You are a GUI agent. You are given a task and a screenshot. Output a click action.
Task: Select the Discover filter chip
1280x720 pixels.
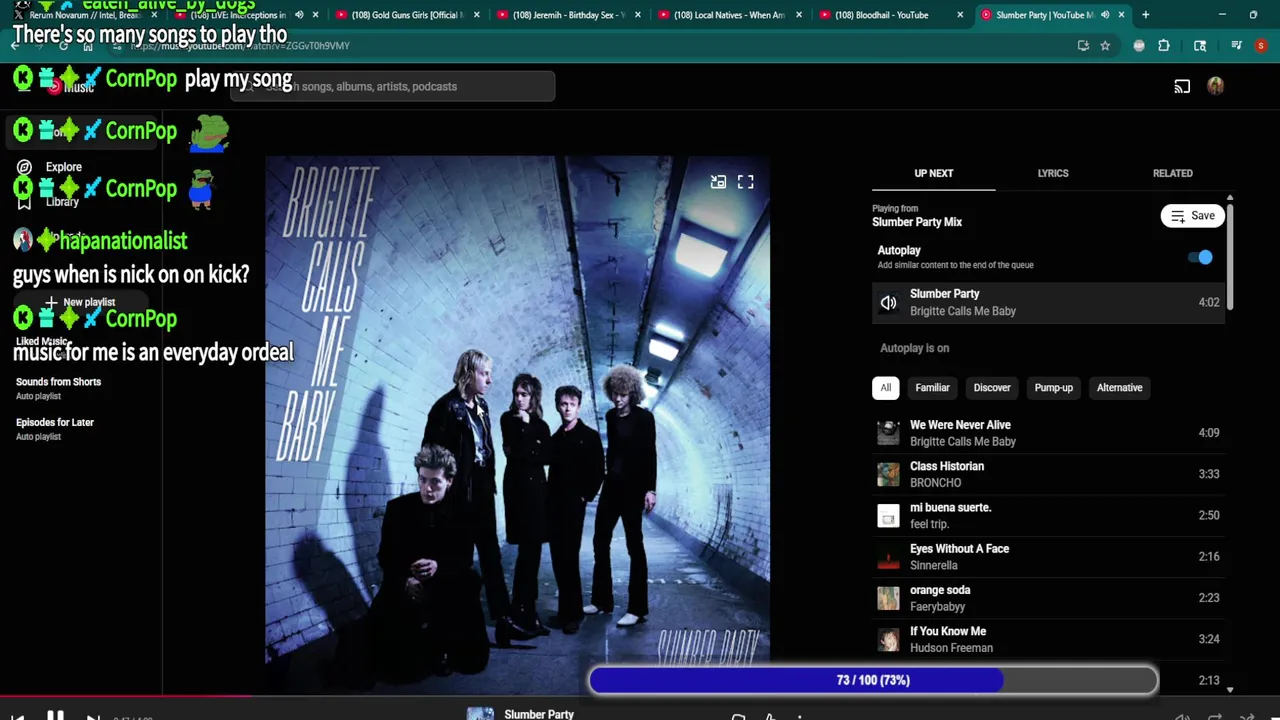992,388
